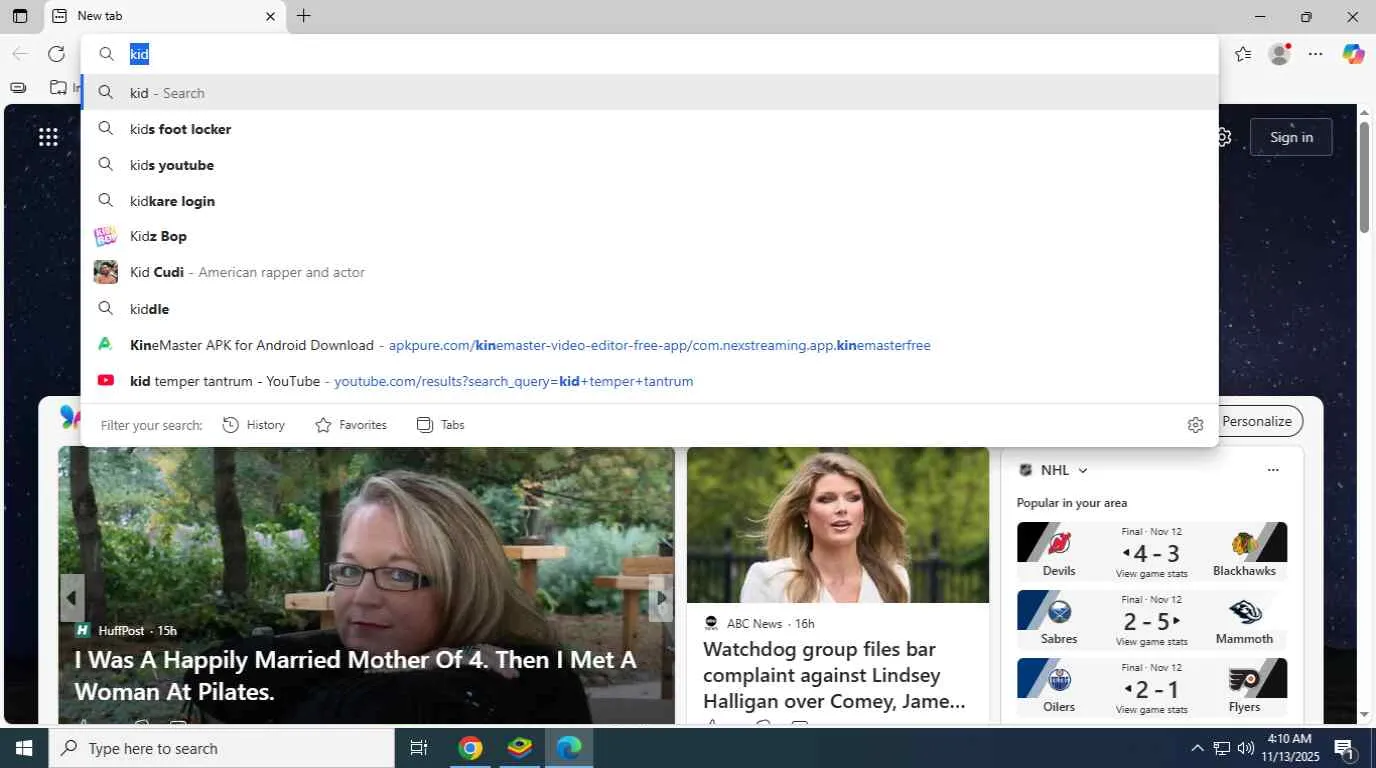Image resolution: width=1376 pixels, height=768 pixels.
Task: Open the app launcher grid icon
Action: click(x=48, y=137)
